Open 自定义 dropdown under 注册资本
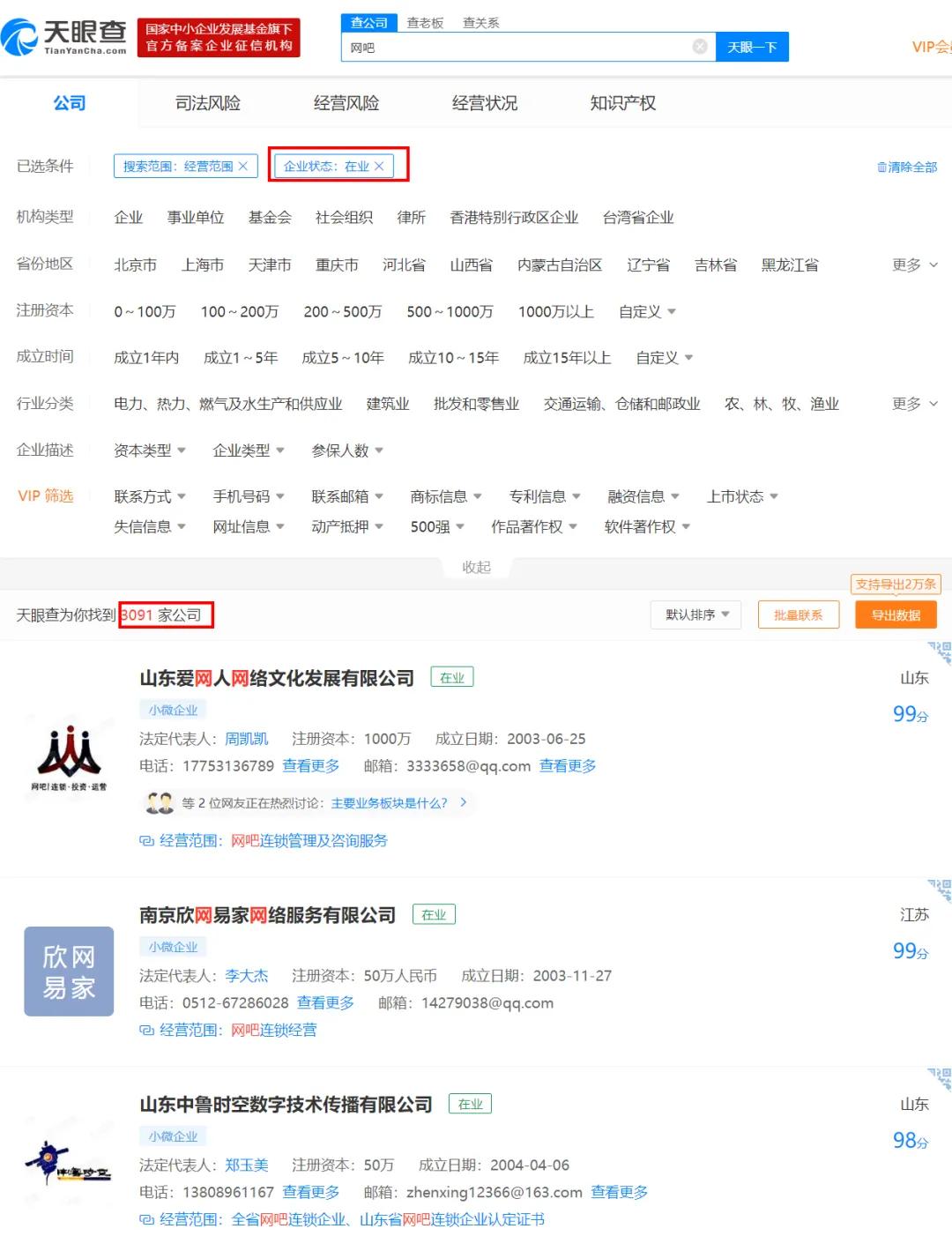Image resolution: width=952 pixels, height=1251 pixels. click(648, 311)
